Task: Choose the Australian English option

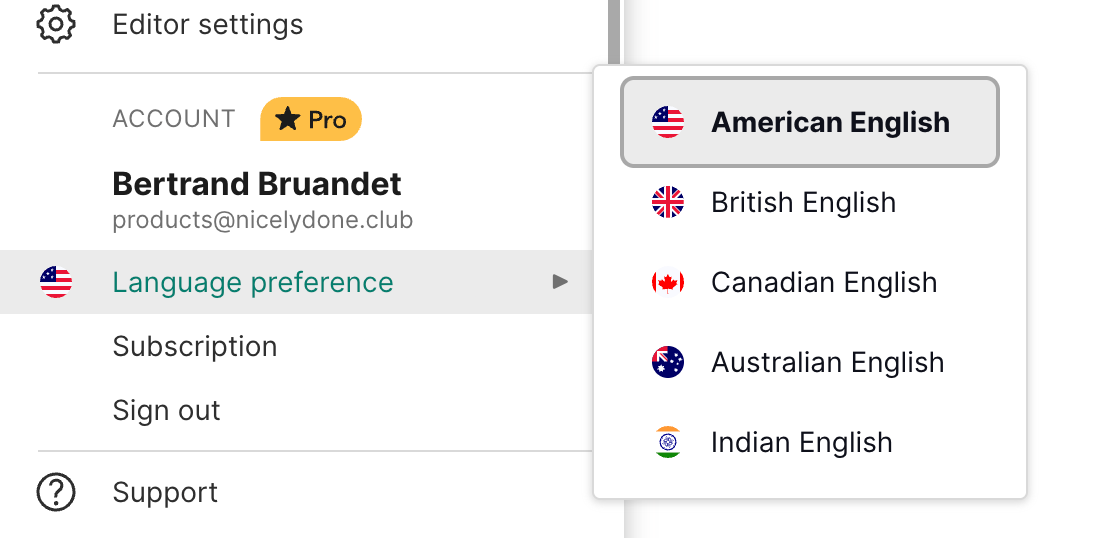Action: (827, 362)
